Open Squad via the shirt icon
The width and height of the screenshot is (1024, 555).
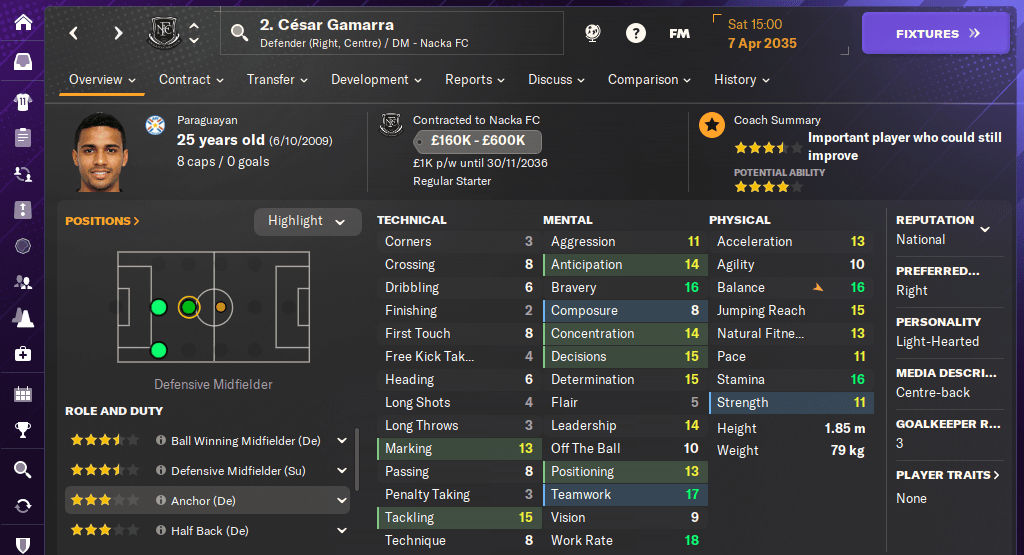click(x=23, y=101)
